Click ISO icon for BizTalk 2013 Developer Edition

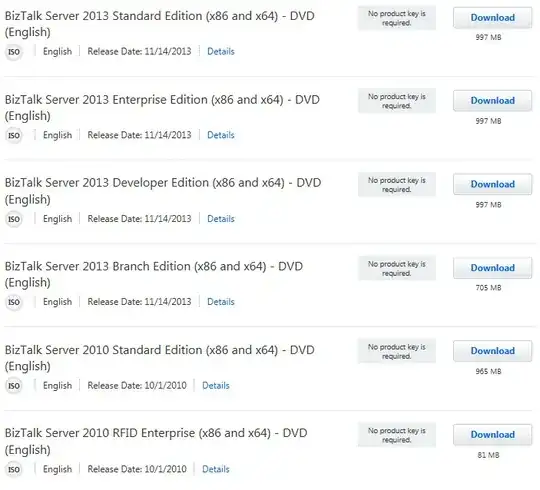coord(14,219)
